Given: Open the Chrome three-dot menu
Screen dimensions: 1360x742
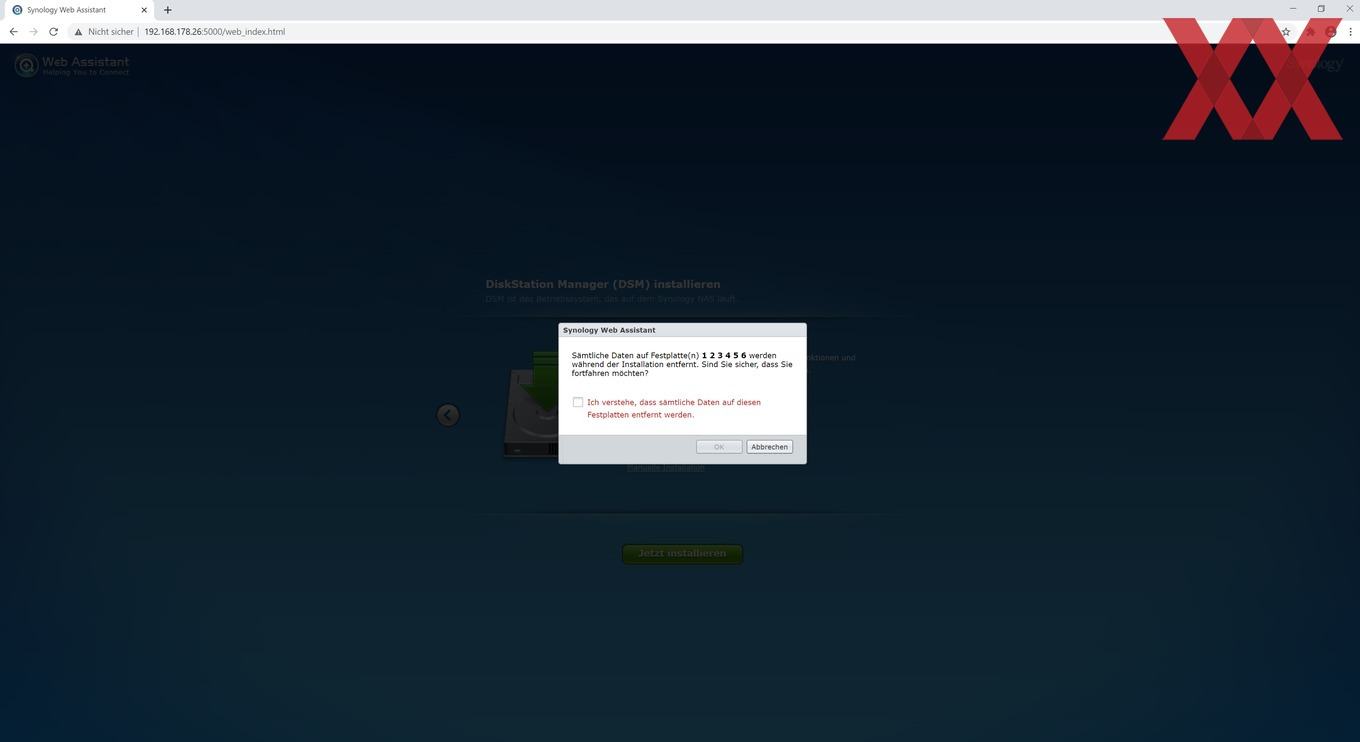Looking at the screenshot, I should [x=1350, y=32].
